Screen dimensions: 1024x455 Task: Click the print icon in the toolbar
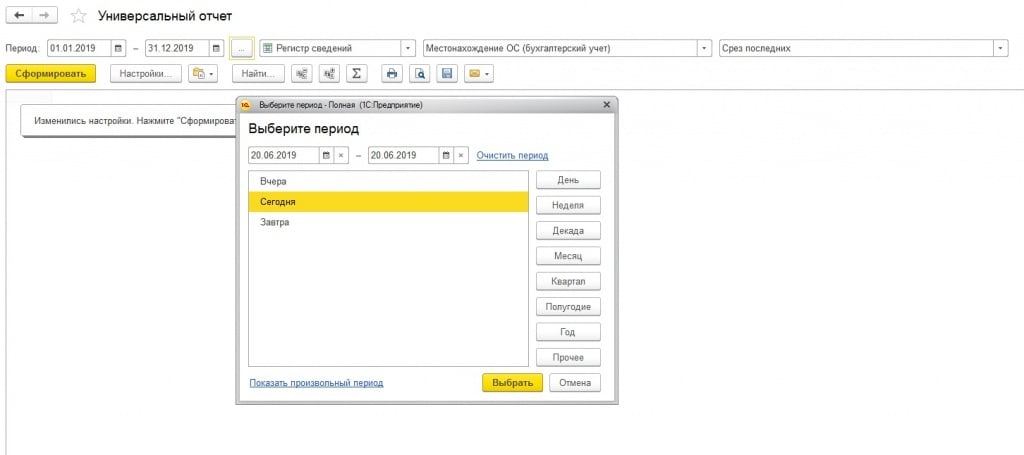[x=392, y=74]
